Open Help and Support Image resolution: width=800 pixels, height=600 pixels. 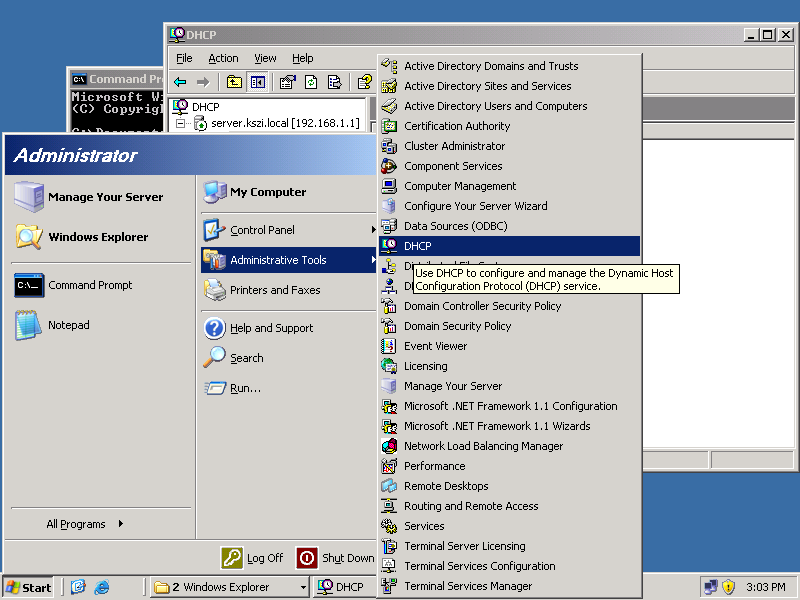[290, 328]
